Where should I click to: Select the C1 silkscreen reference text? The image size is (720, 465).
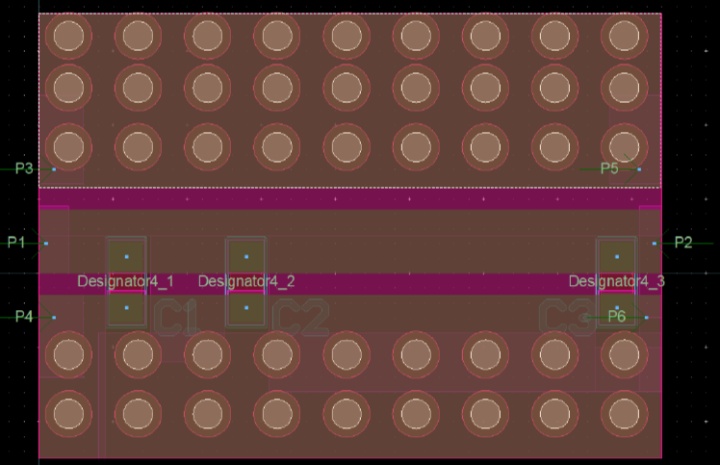click(176, 317)
